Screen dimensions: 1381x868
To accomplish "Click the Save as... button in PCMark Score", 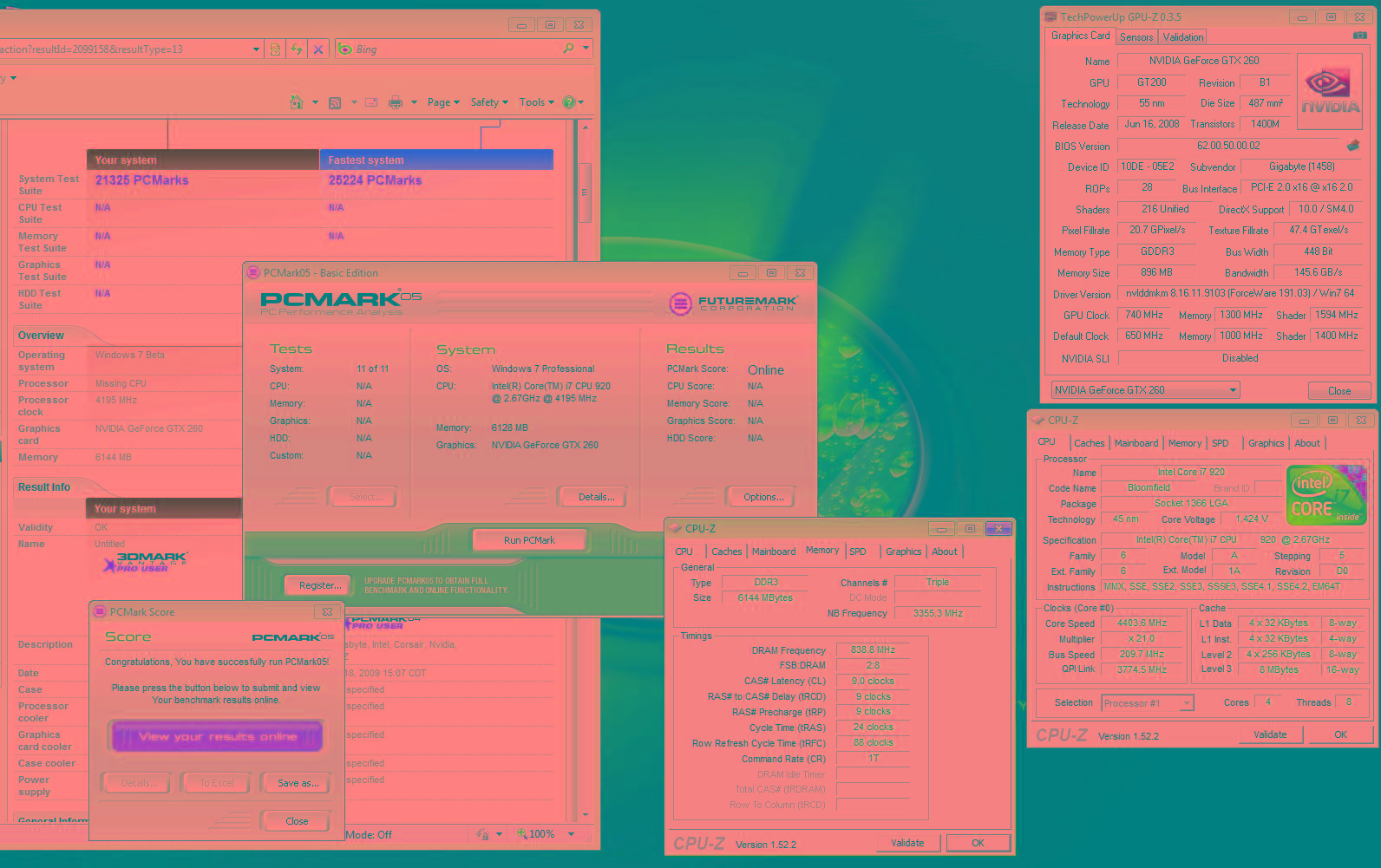I will pyautogui.click(x=298, y=783).
